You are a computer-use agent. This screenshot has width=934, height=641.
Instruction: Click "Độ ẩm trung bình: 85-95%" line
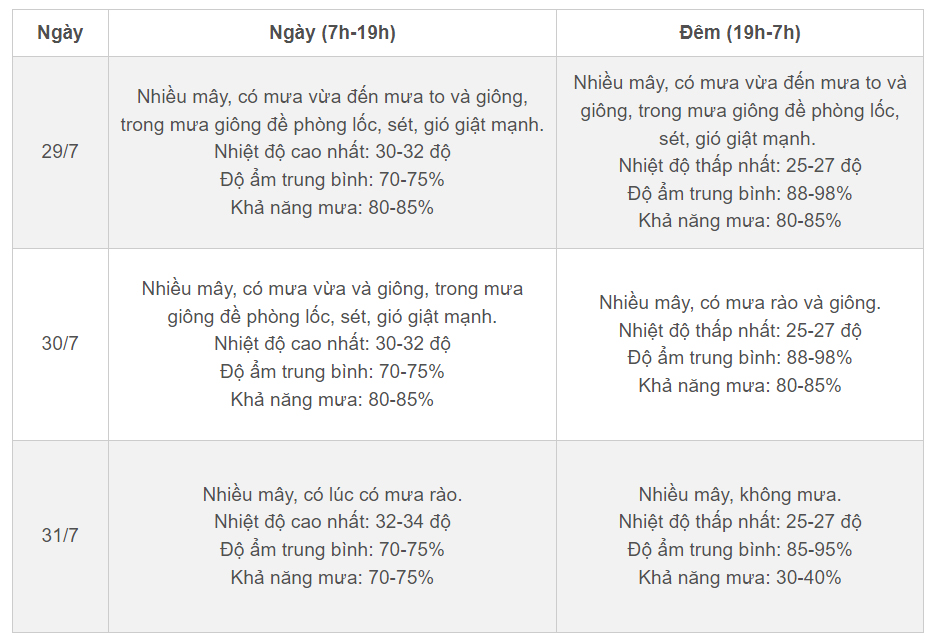click(x=739, y=550)
